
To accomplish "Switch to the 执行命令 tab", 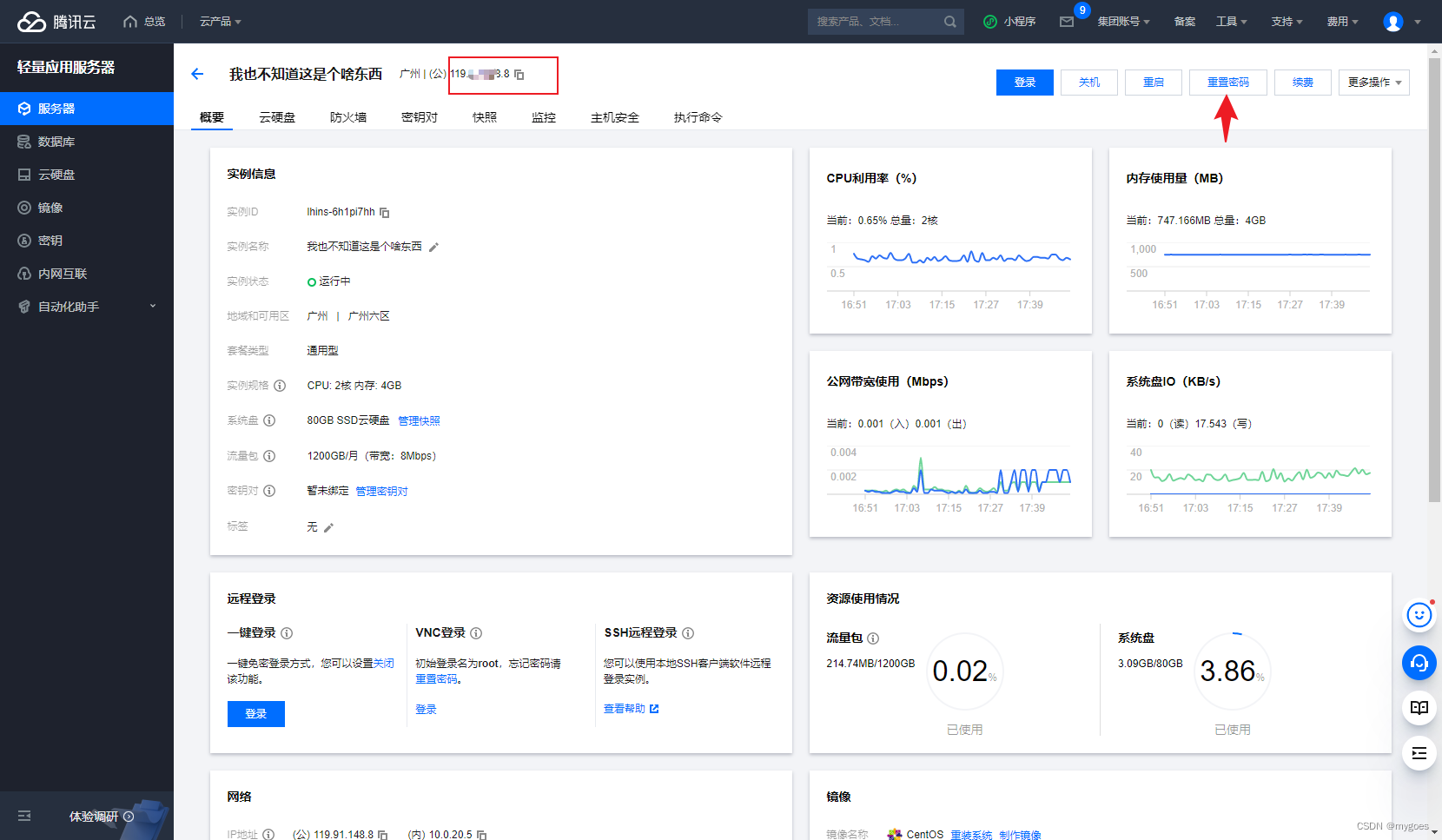I will 698,117.
